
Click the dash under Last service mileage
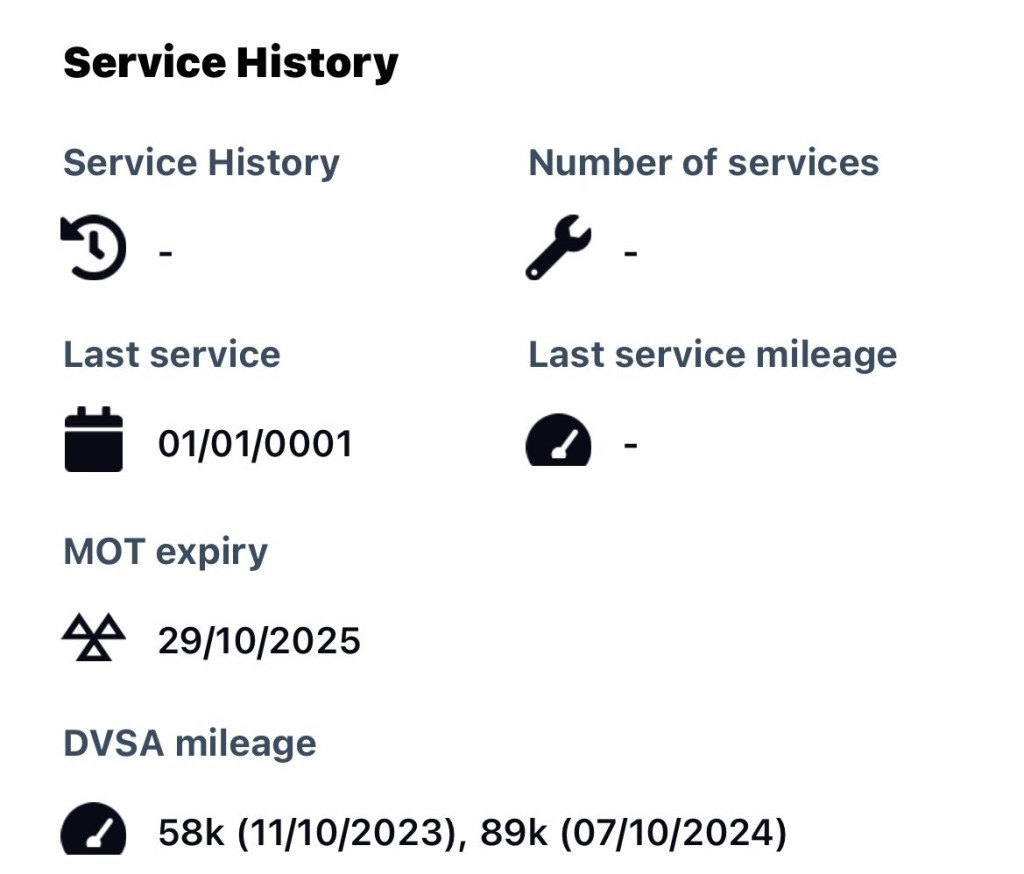click(630, 445)
